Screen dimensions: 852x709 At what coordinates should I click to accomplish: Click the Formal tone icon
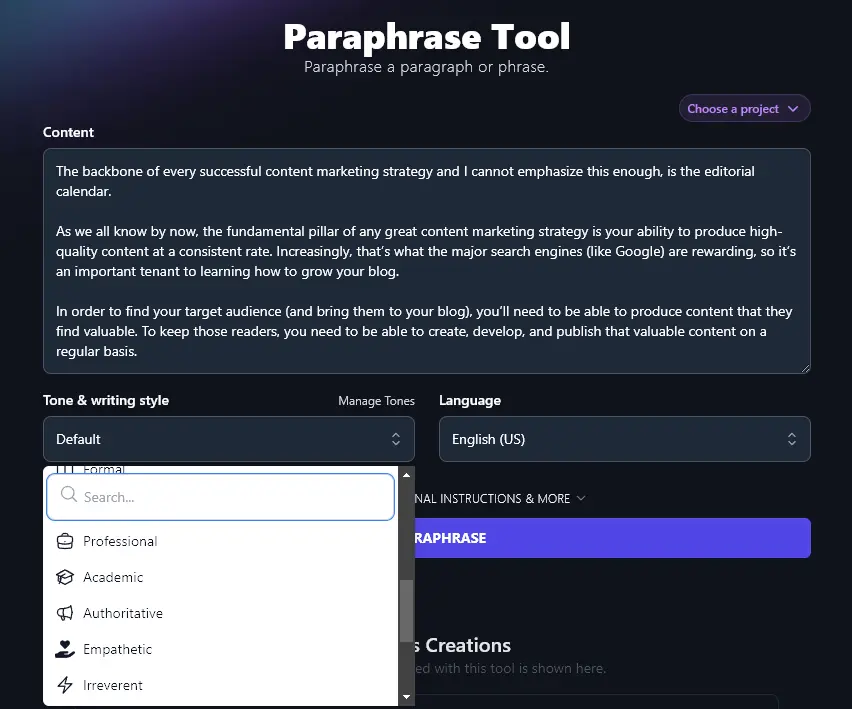point(63,468)
